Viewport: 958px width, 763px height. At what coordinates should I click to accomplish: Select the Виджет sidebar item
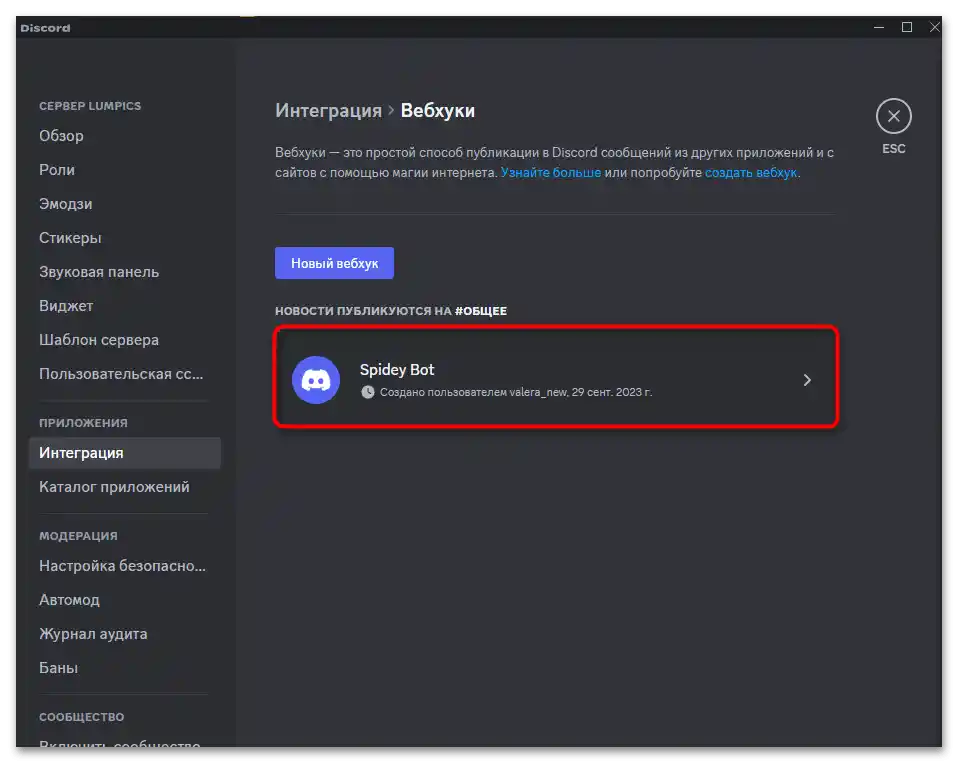click(x=66, y=306)
